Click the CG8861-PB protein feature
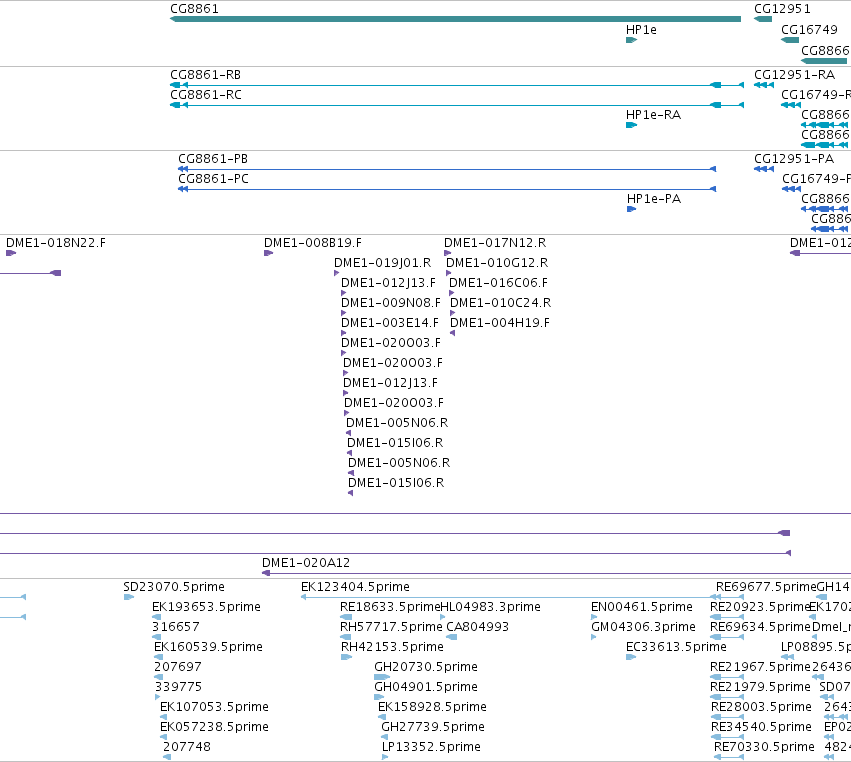The width and height of the screenshot is (851, 762). [x=447, y=169]
